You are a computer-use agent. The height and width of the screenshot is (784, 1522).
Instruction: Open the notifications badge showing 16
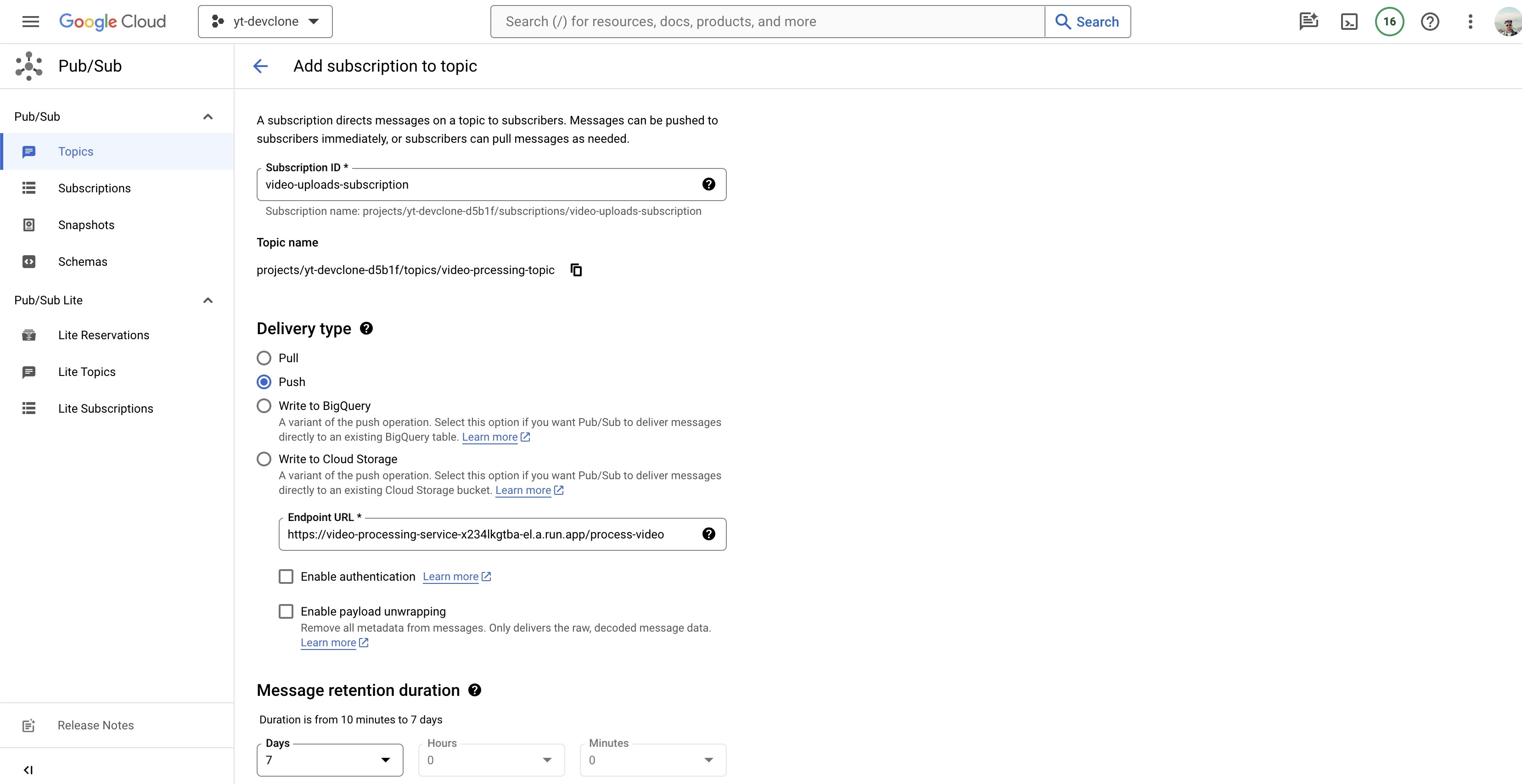[1389, 22]
